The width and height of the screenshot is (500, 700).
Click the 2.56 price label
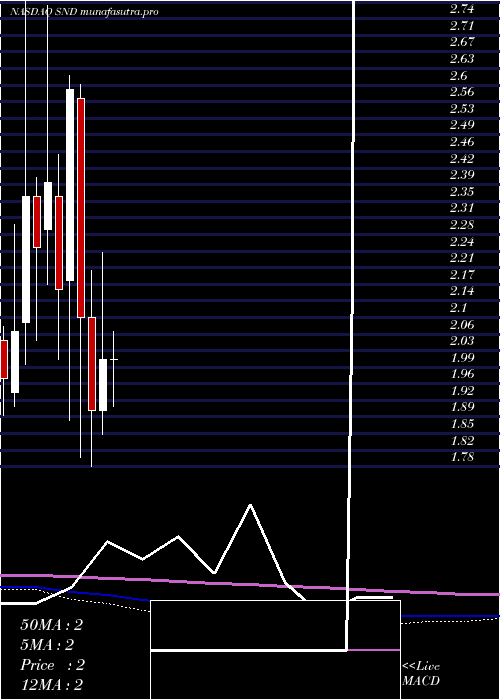coord(462,92)
